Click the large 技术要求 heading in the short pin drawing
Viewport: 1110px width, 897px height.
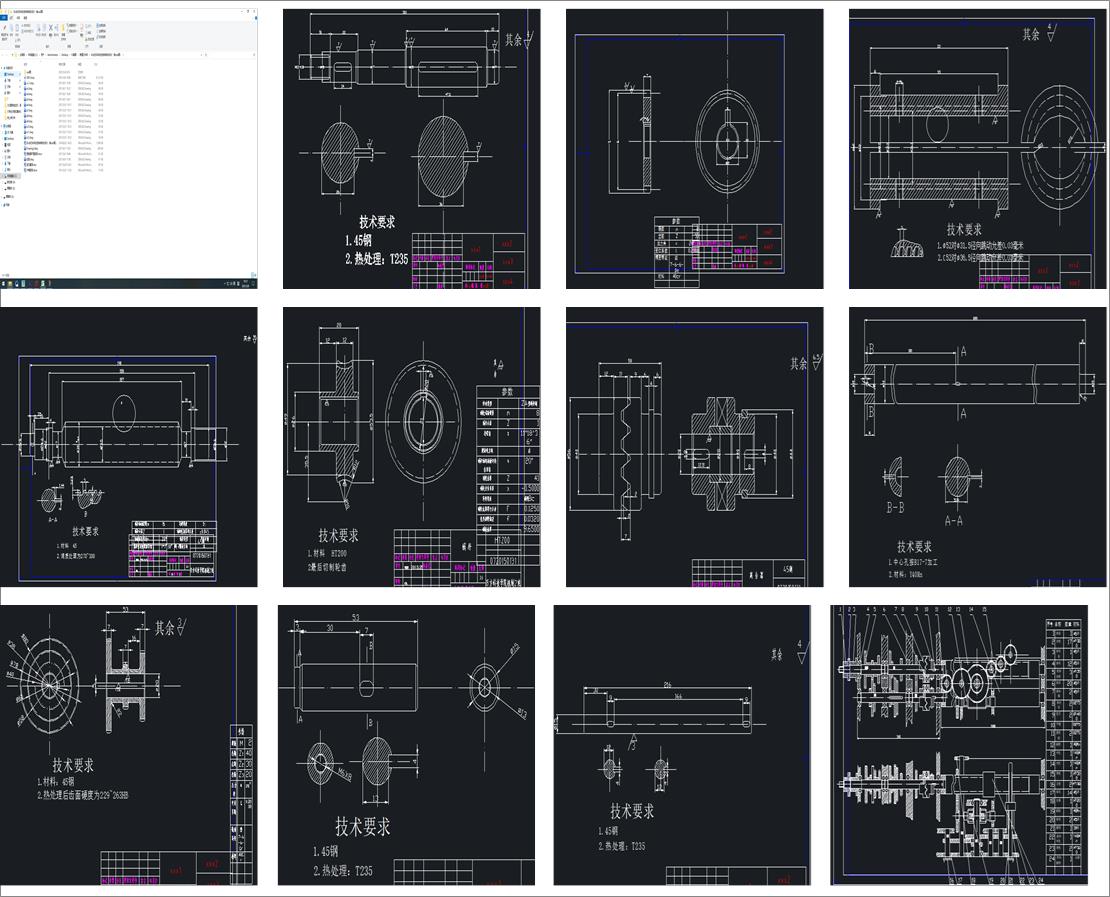362,826
